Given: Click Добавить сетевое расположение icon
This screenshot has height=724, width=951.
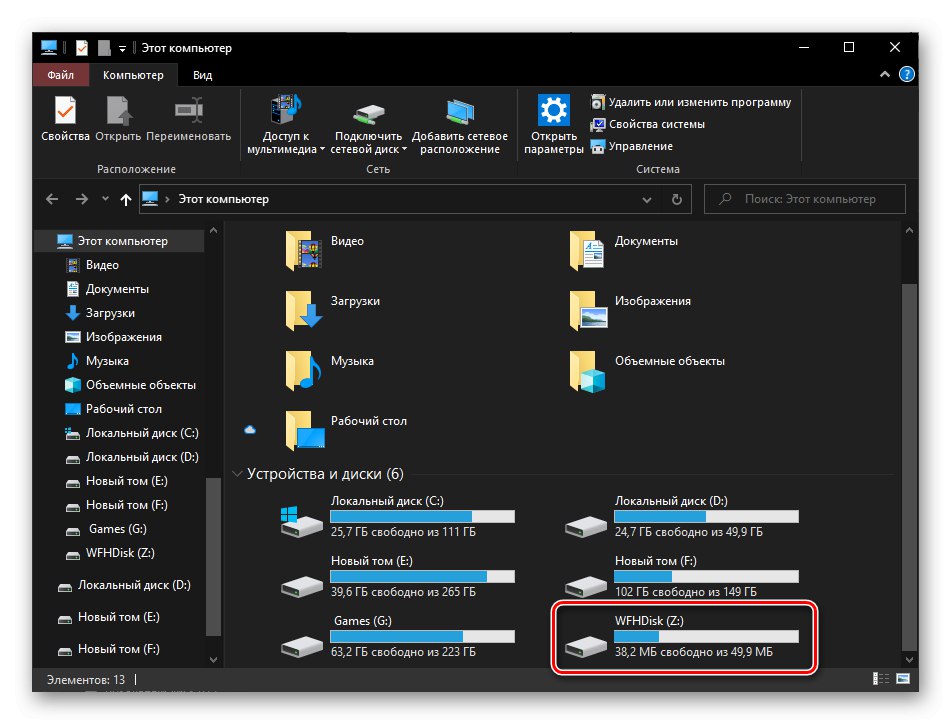Looking at the screenshot, I should pyautogui.click(x=459, y=120).
